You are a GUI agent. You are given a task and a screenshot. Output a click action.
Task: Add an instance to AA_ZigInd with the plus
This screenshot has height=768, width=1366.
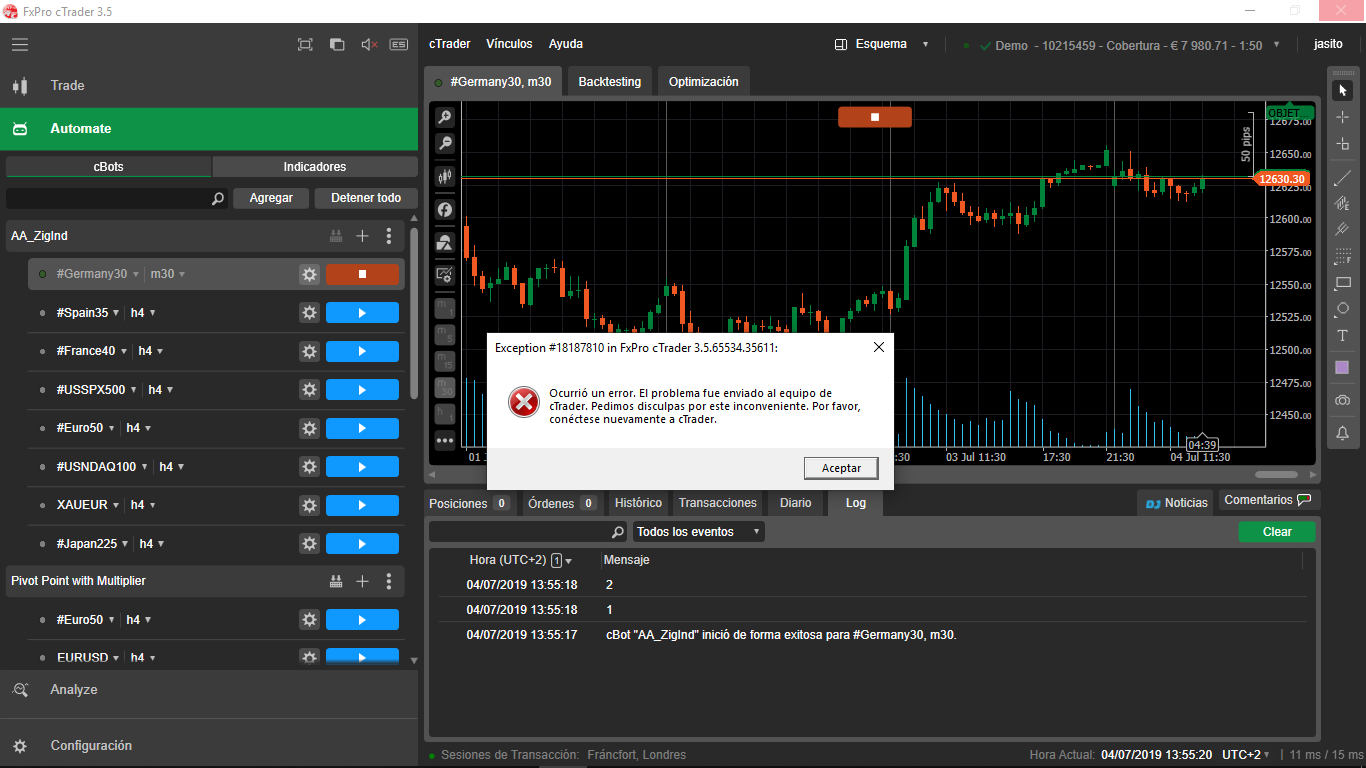(x=363, y=236)
